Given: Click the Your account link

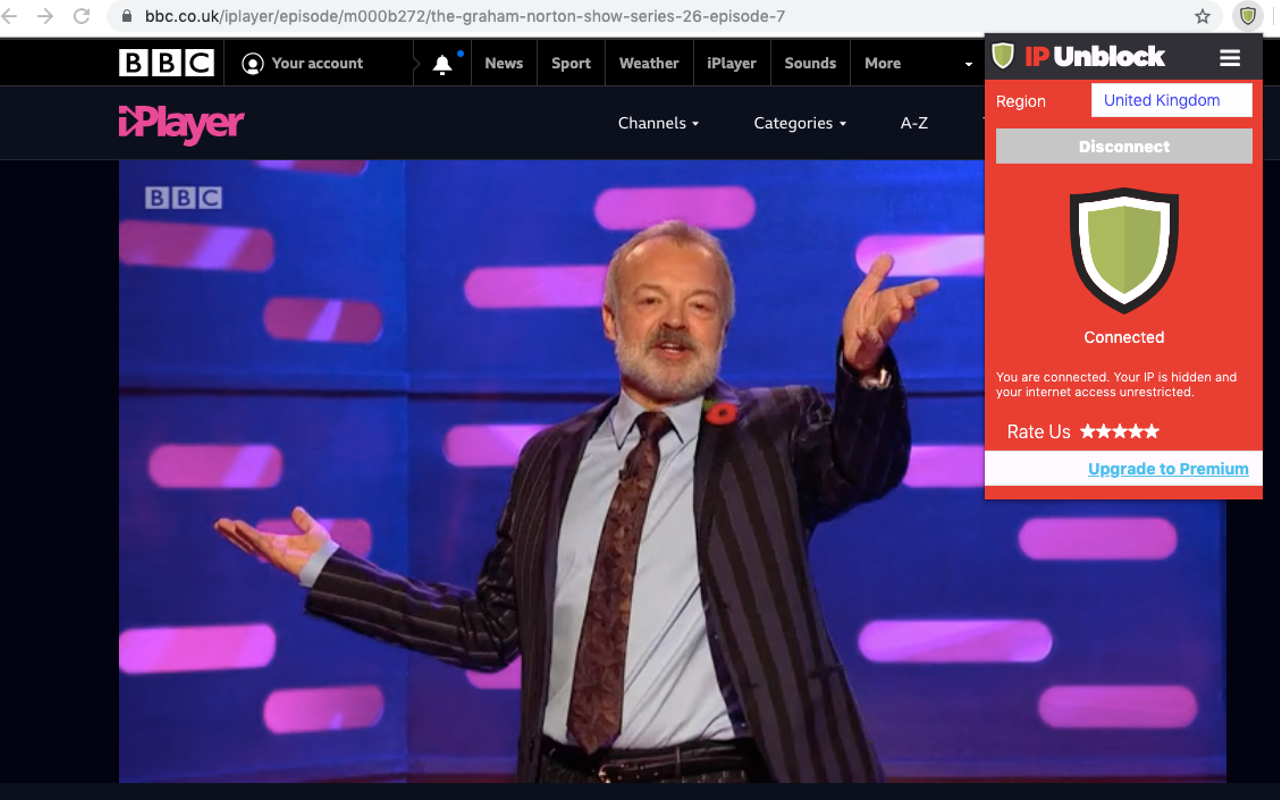Looking at the screenshot, I should point(317,63).
